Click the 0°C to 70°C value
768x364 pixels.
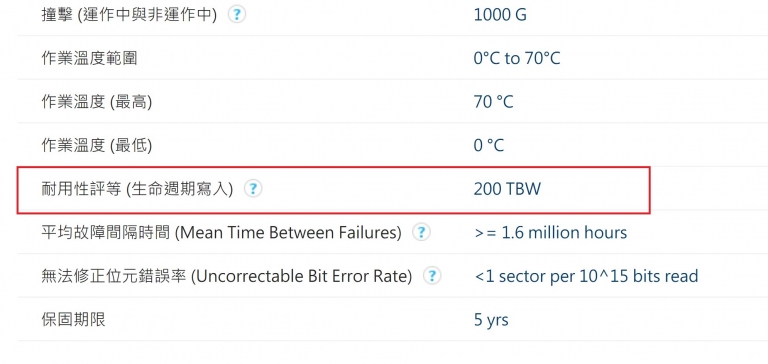point(517,59)
